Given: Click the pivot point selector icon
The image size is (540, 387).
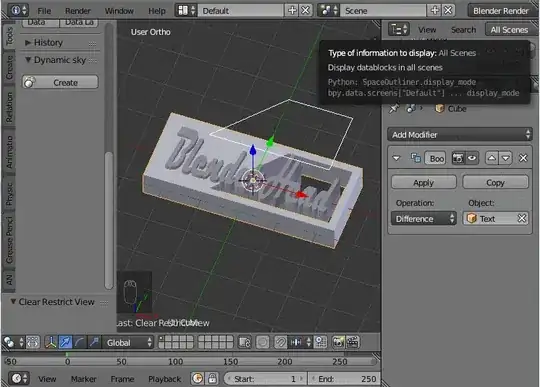Looking at the screenshot, I should [33, 343].
